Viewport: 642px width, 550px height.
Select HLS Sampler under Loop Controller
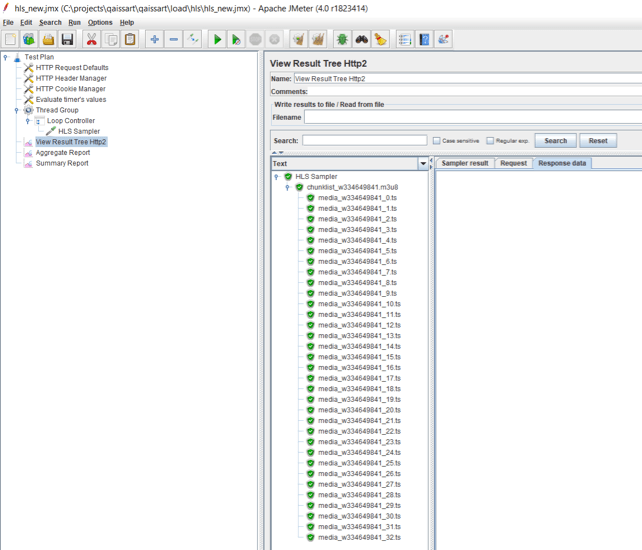79,131
